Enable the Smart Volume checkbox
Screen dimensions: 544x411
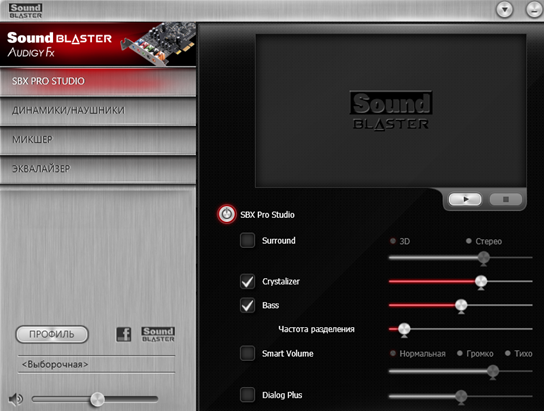coord(247,353)
